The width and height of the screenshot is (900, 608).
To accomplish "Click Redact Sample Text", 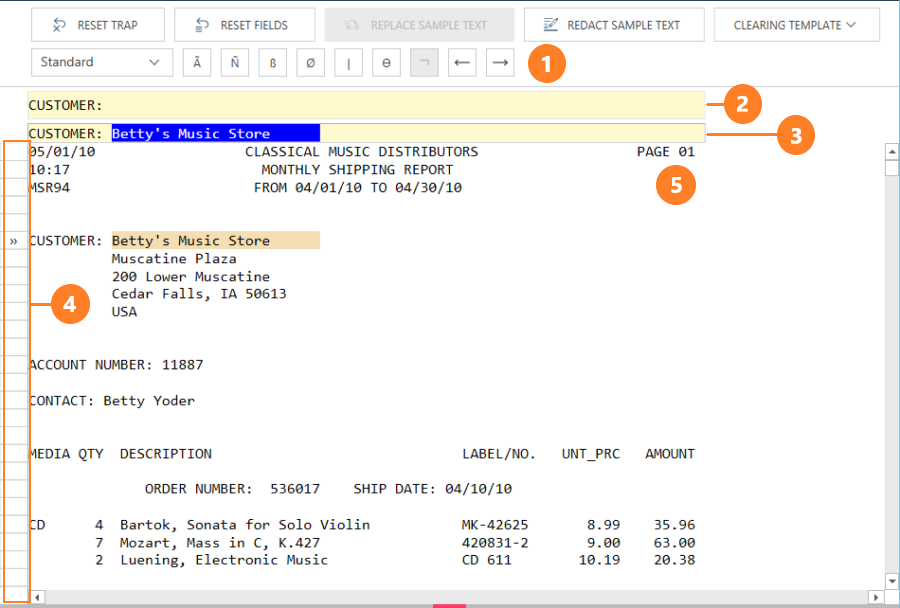I will click(x=613, y=25).
